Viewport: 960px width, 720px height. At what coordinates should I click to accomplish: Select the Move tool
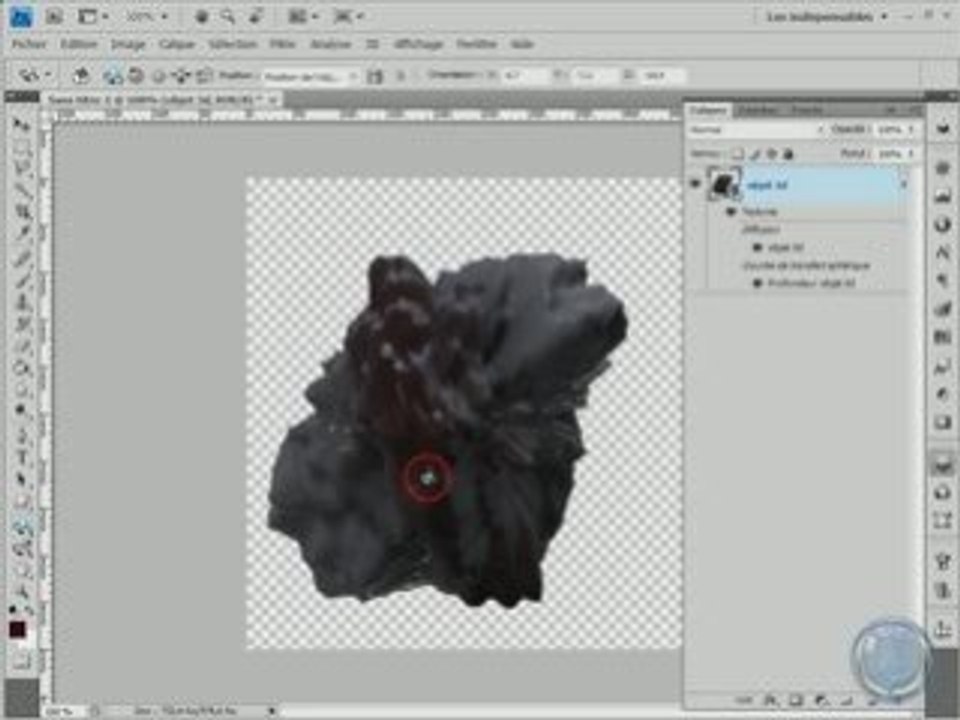coord(22,125)
